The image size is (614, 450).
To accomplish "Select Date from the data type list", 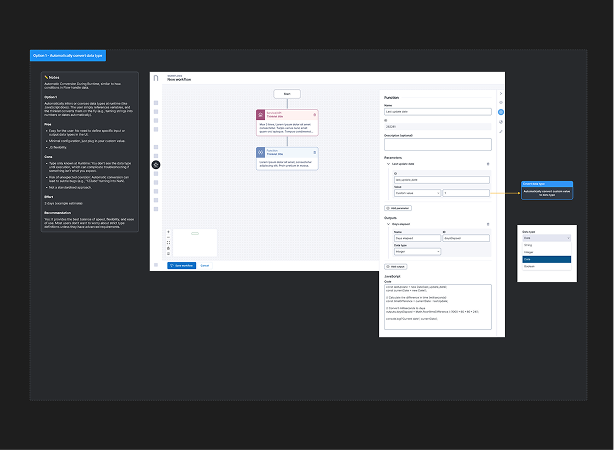I will point(546,259).
